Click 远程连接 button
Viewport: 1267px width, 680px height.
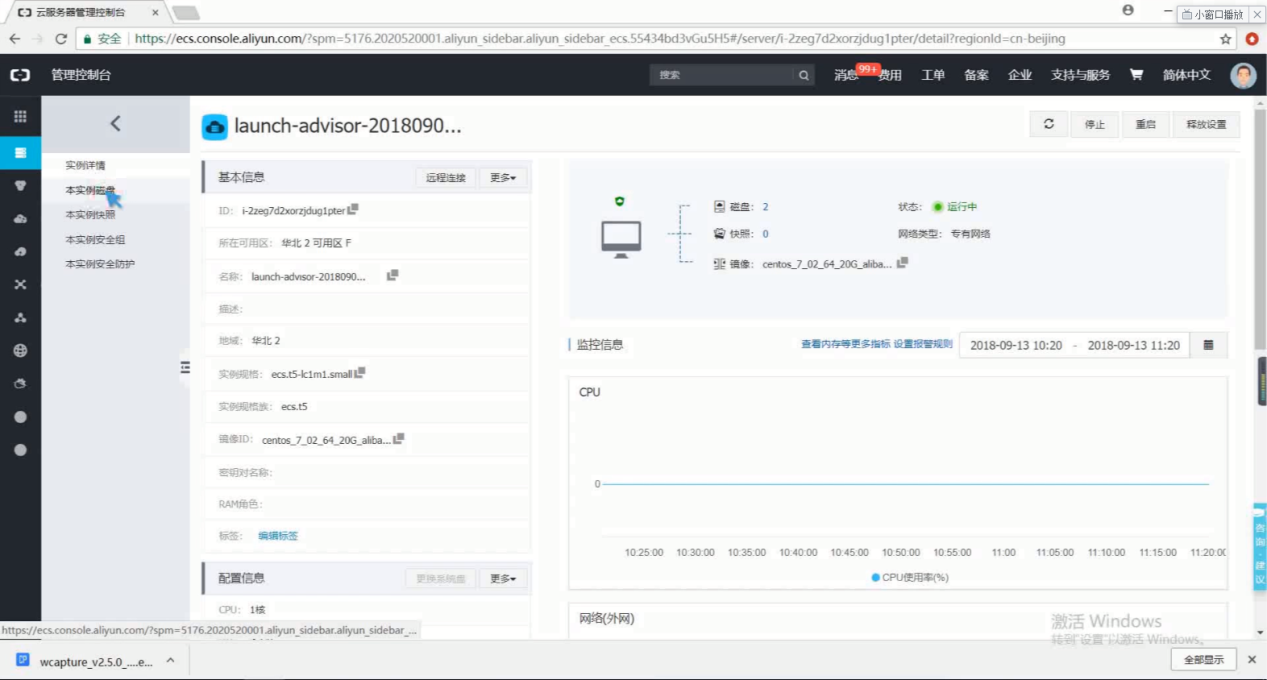pyautogui.click(x=446, y=178)
